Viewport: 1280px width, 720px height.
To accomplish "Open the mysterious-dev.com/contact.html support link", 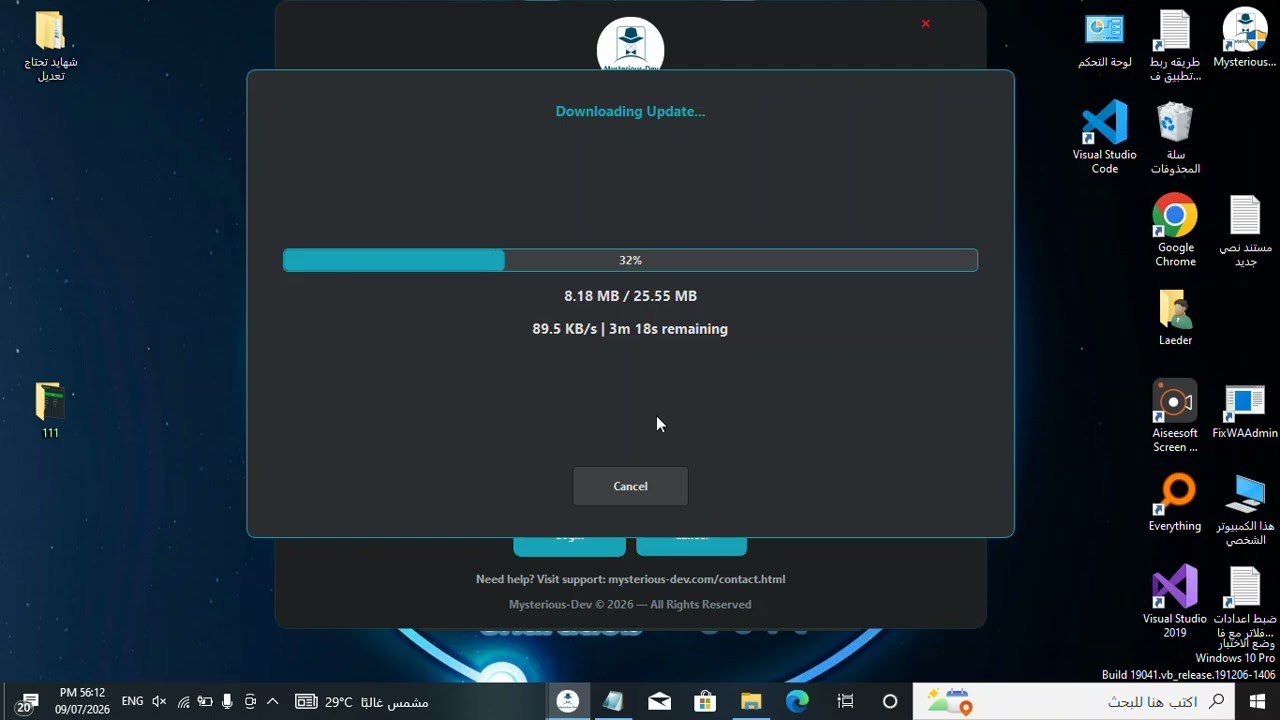I will (x=696, y=579).
